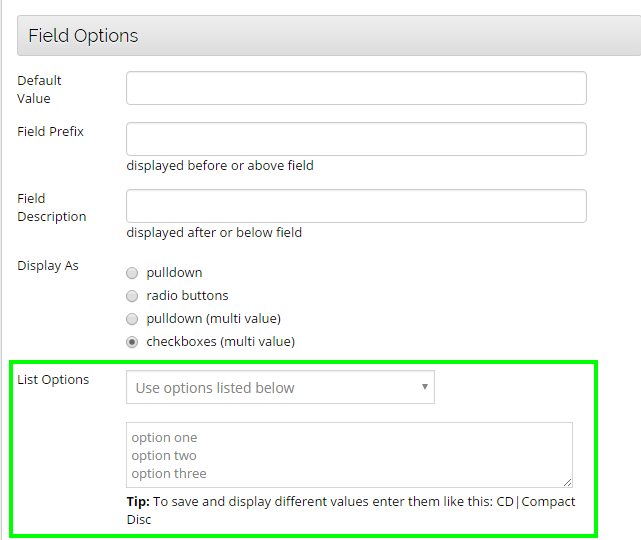Click the 'radio buttons' label text

coord(187,296)
